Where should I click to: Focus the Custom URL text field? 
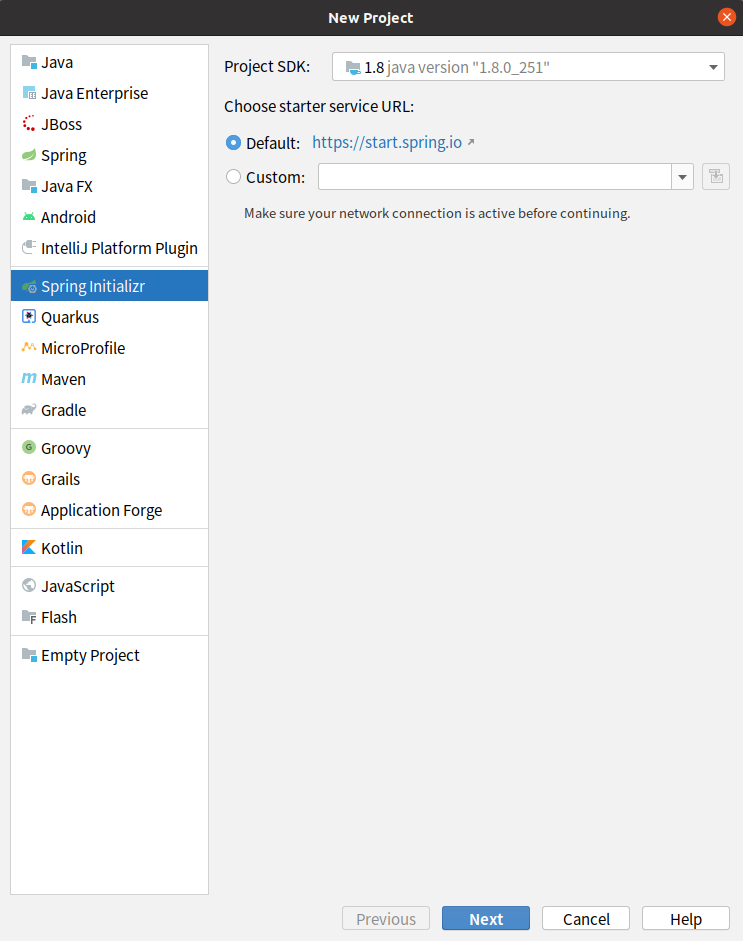pyautogui.click(x=495, y=177)
